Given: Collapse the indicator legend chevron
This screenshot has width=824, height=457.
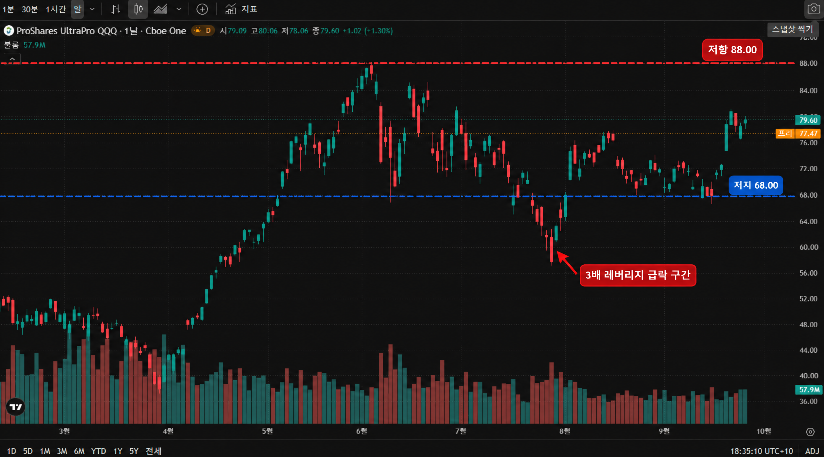Looking at the screenshot, I should tap(13, 59).
